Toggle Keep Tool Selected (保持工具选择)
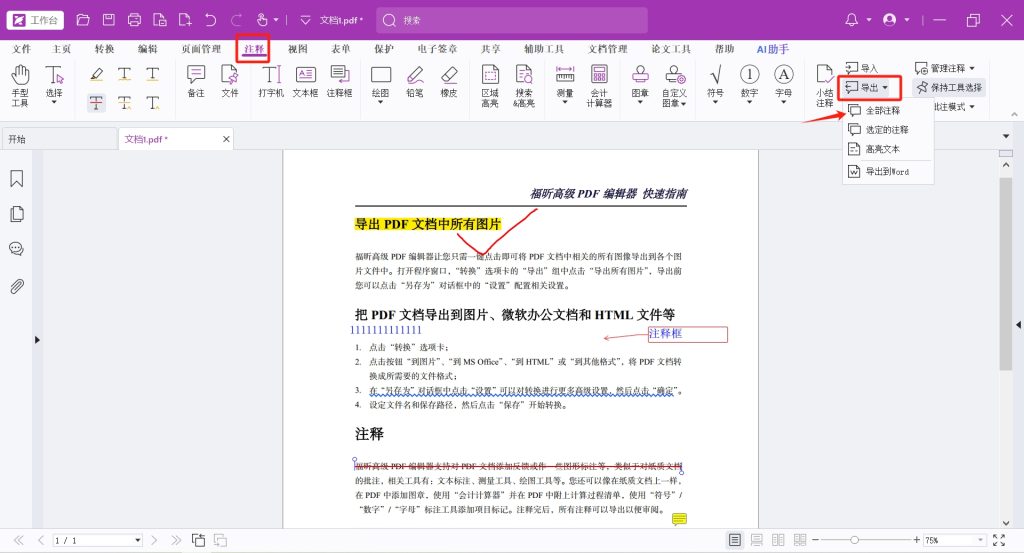The image size is (1024, 553). tap(950, 87)
